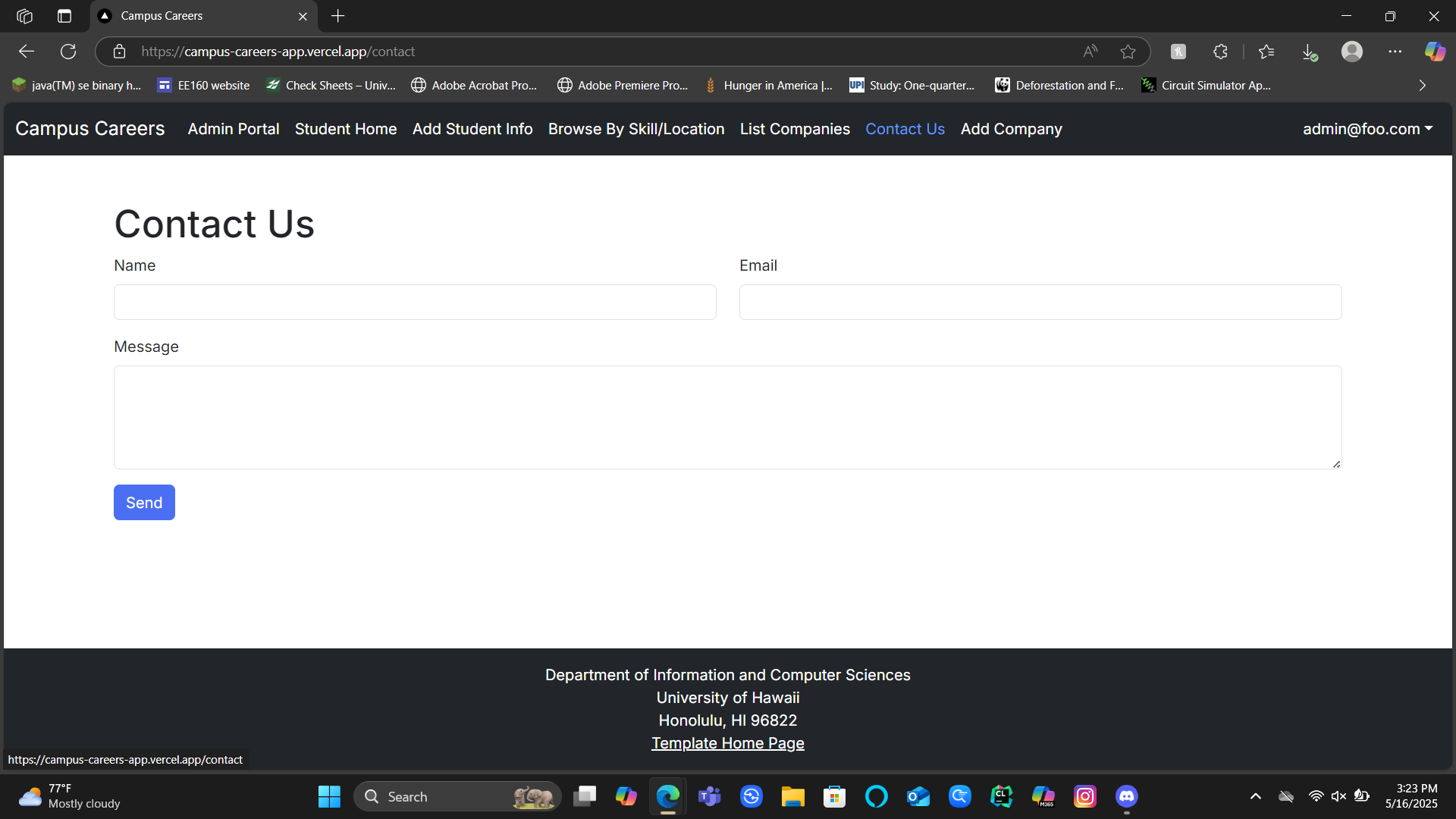The image size is (1456, 819).
Task: Open the browser extensions puzzle icon
Action: [x=1220, y=52]
